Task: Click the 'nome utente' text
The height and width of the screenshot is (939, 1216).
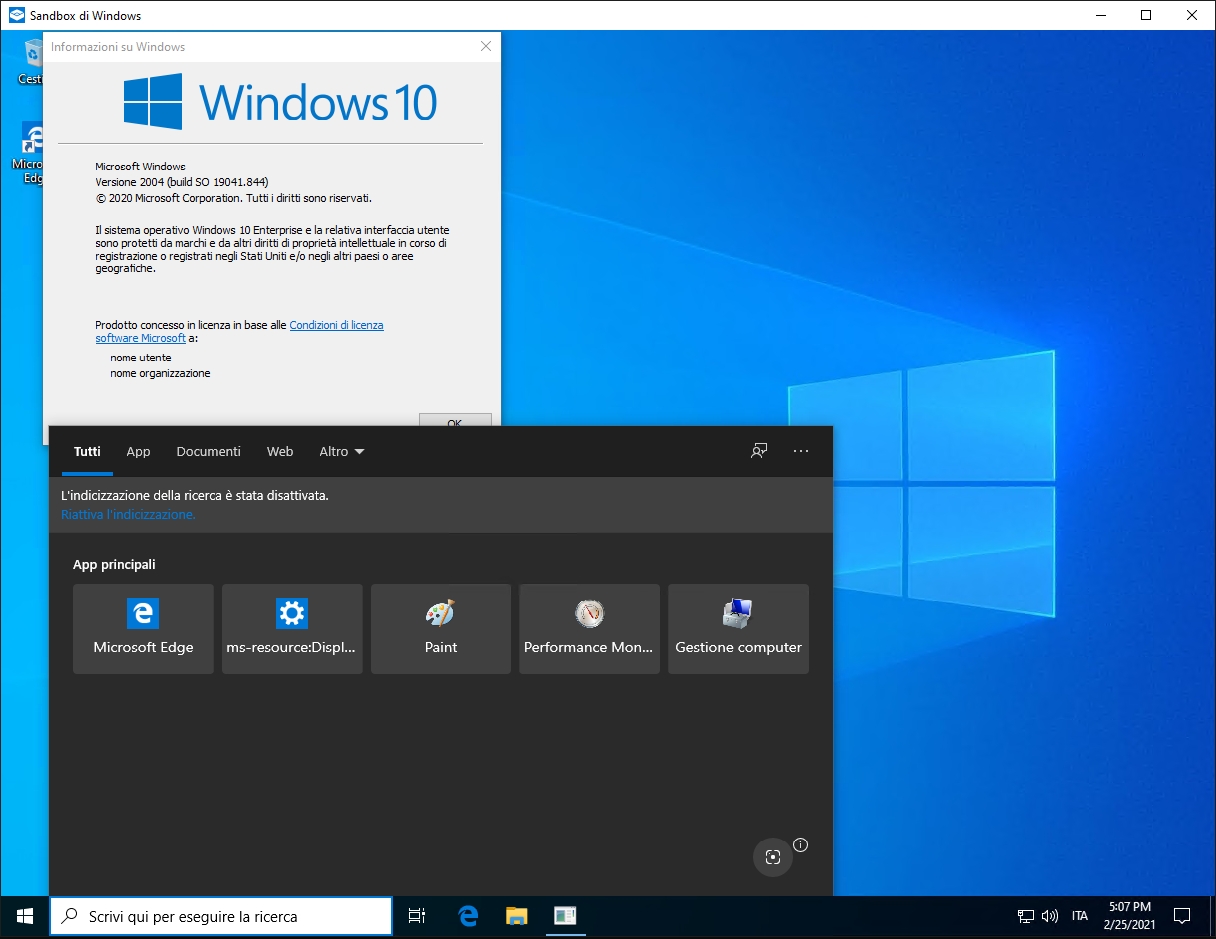Action: (141, 357)
